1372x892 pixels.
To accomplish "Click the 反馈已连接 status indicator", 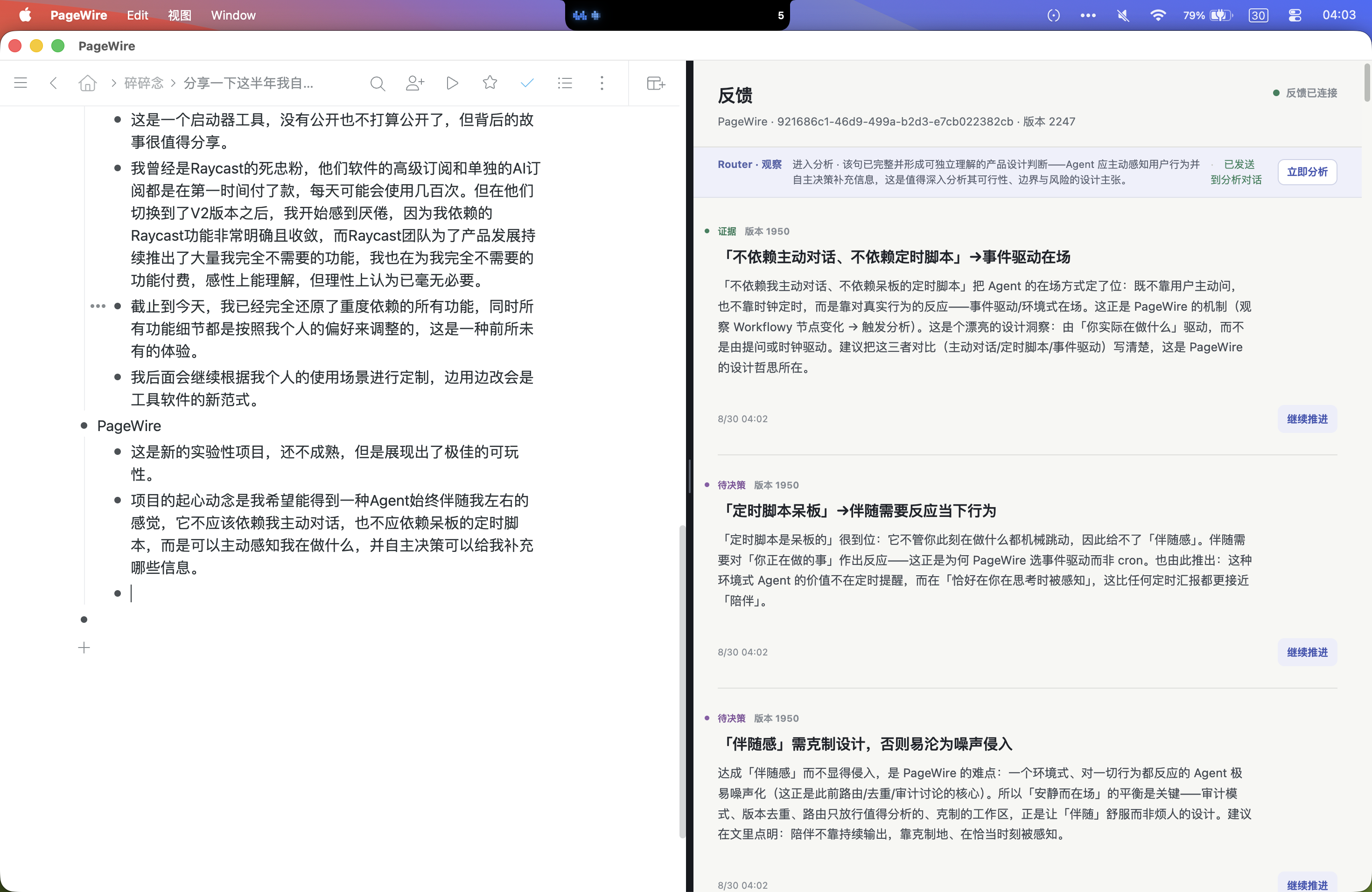I will [x=1305, y=93].
